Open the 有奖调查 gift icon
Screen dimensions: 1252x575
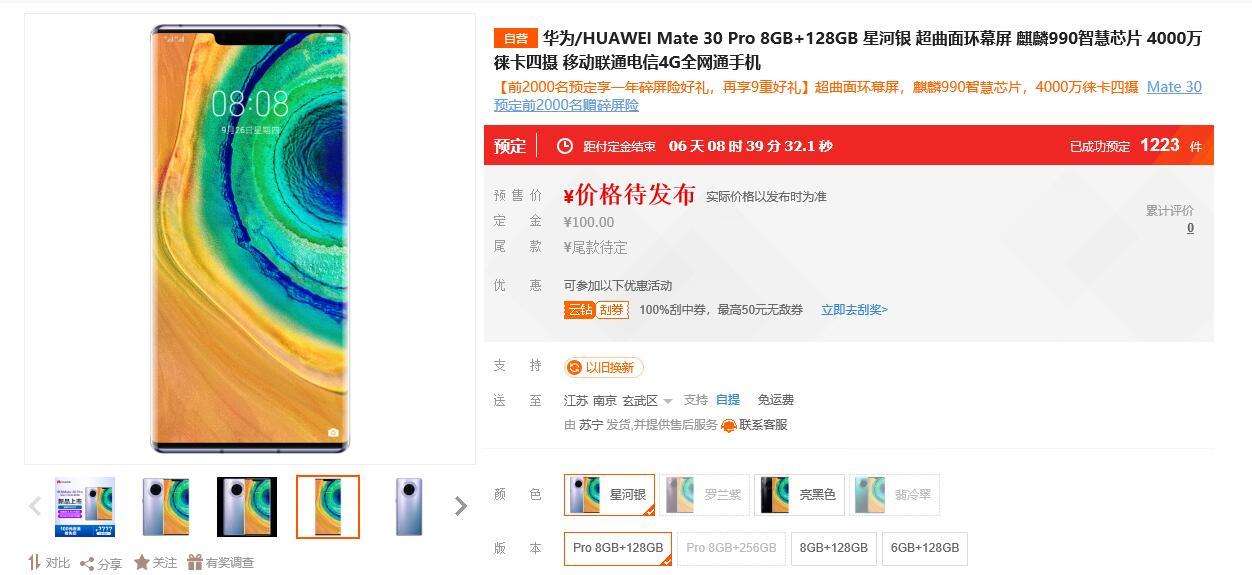(195, 563)
